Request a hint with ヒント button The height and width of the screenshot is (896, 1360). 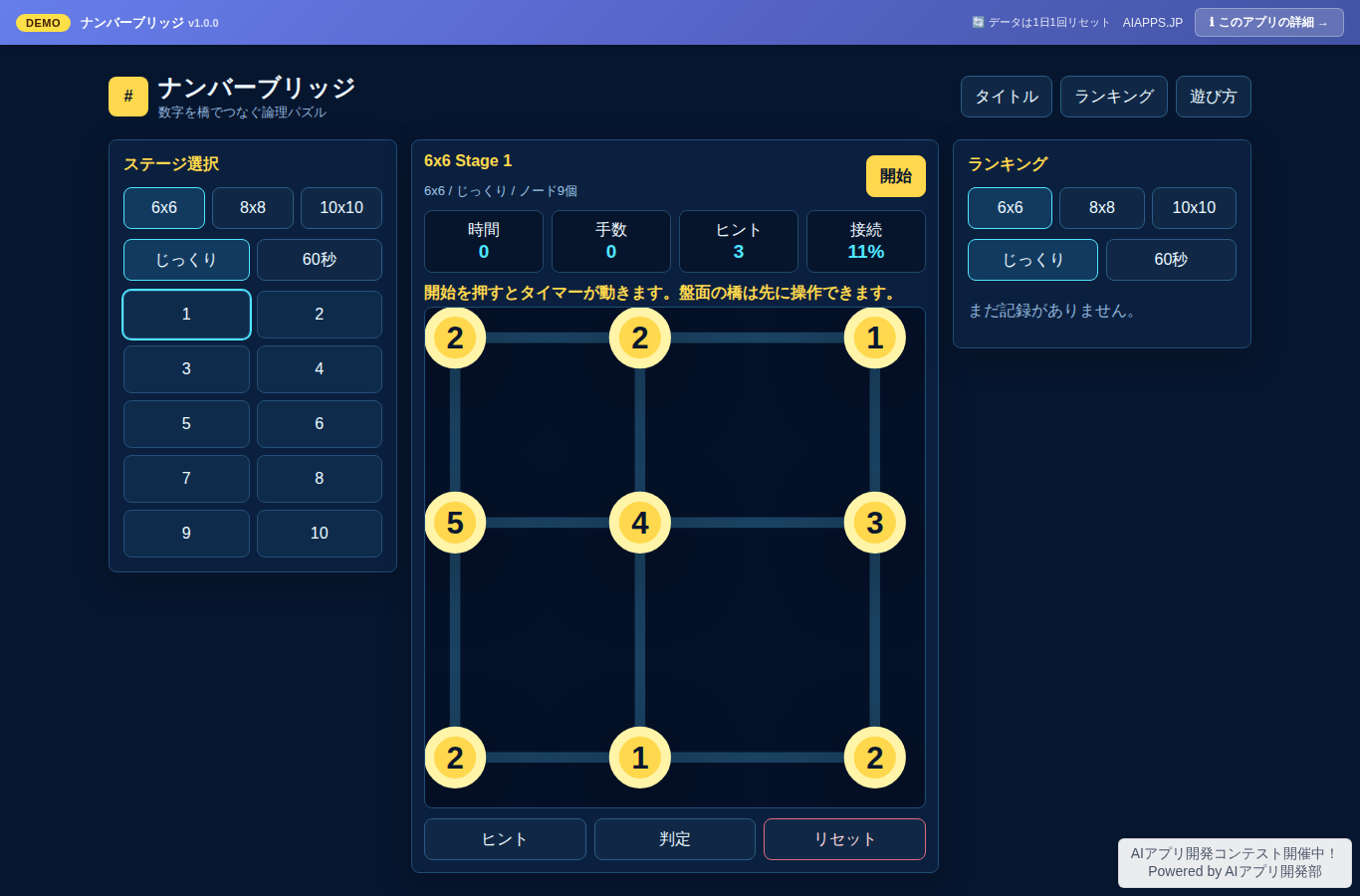pyautogui.click(x=505, y=839)
